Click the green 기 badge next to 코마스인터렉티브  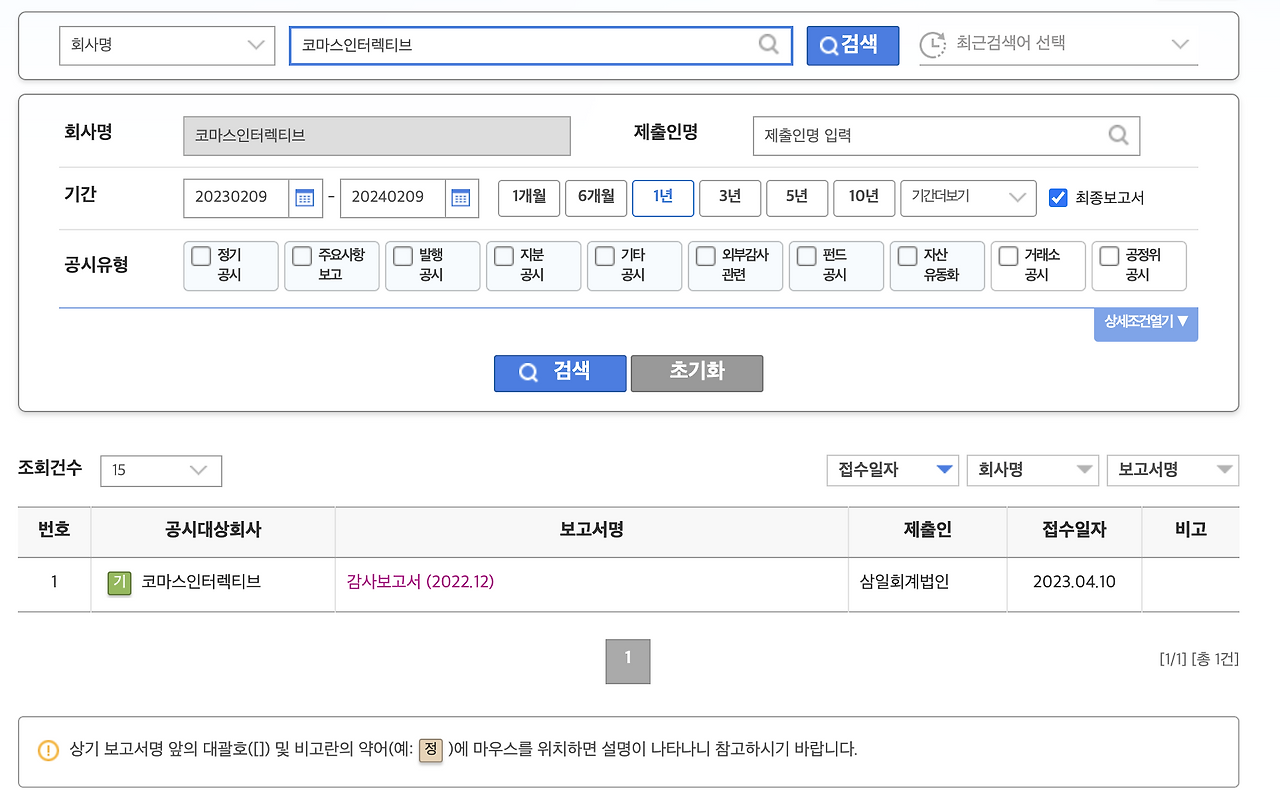(x=119, y=584)
